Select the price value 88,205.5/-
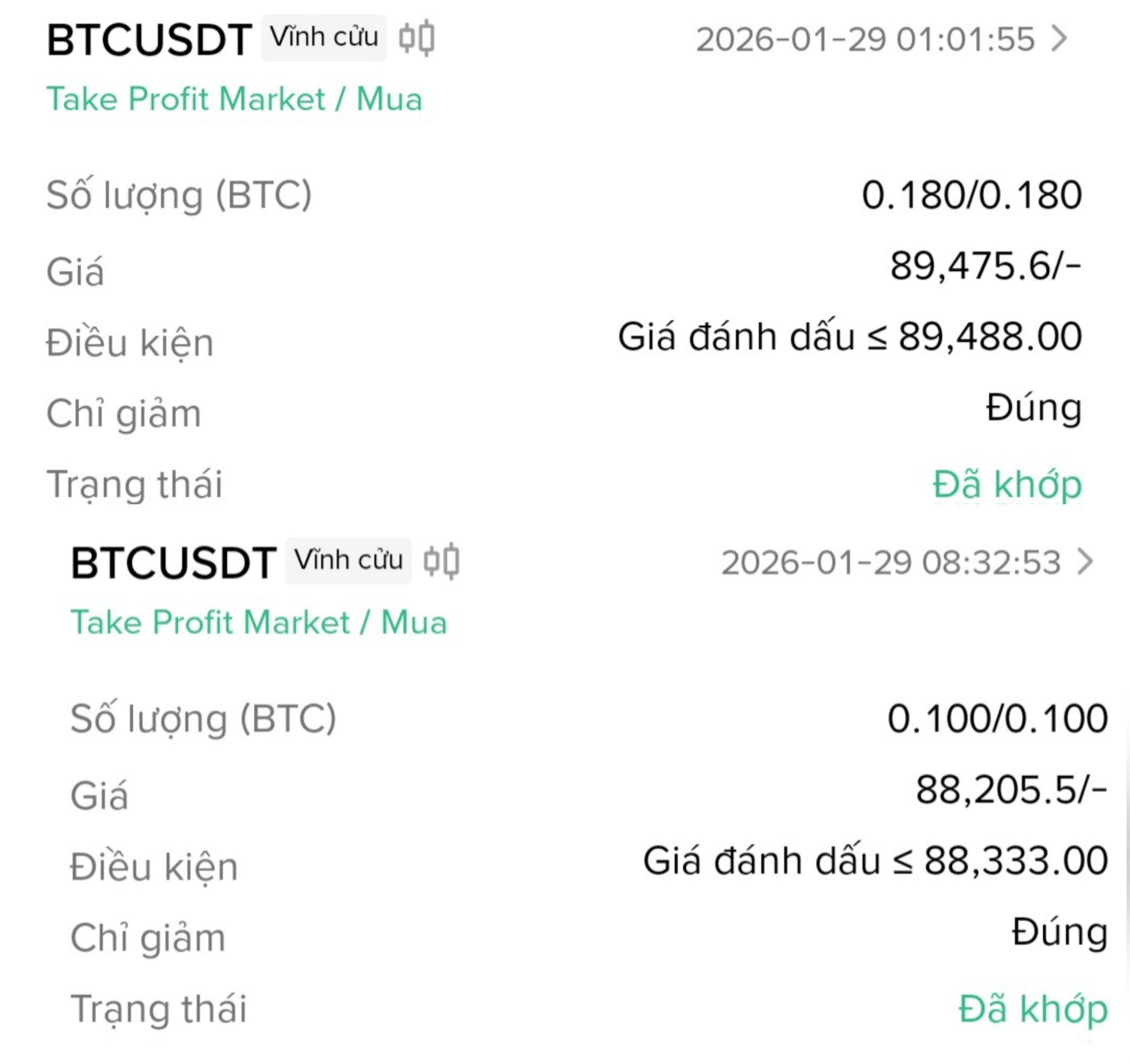Image resolution: width=1130 pixels, height=1064 pixels. (x=1011, y=789)
